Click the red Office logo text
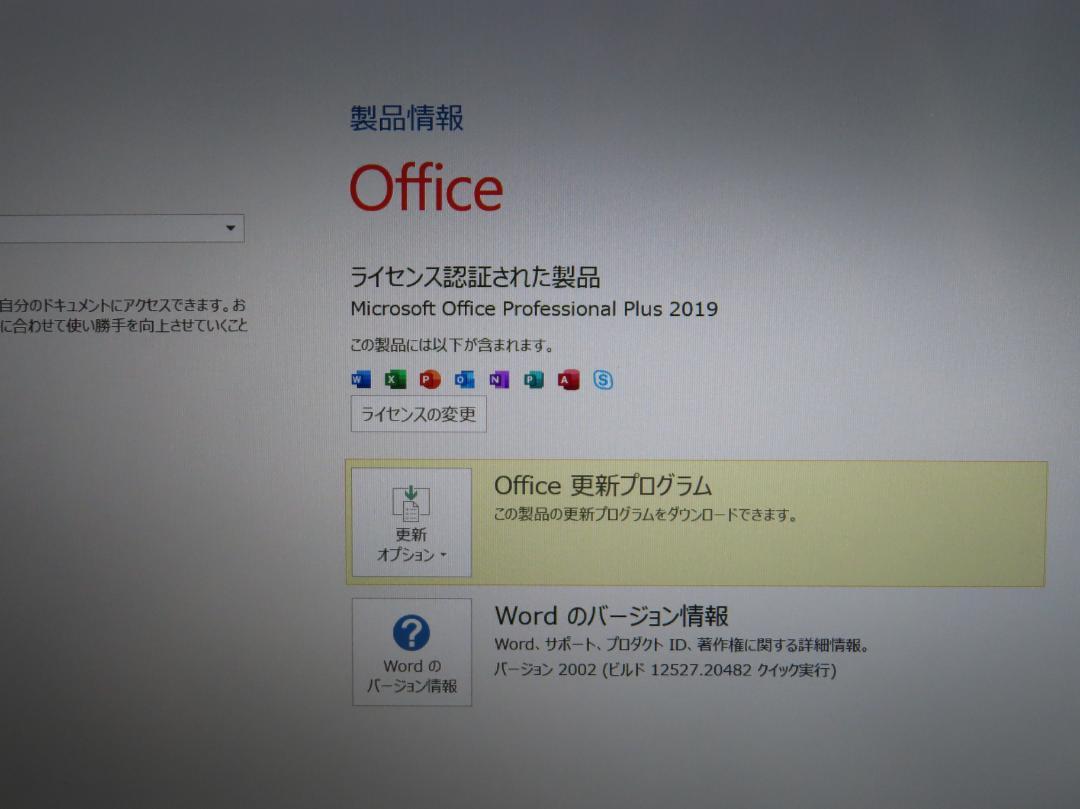The width and height of the screenshot is (1080, 809). pyautogui.click(x=426, y=188)
